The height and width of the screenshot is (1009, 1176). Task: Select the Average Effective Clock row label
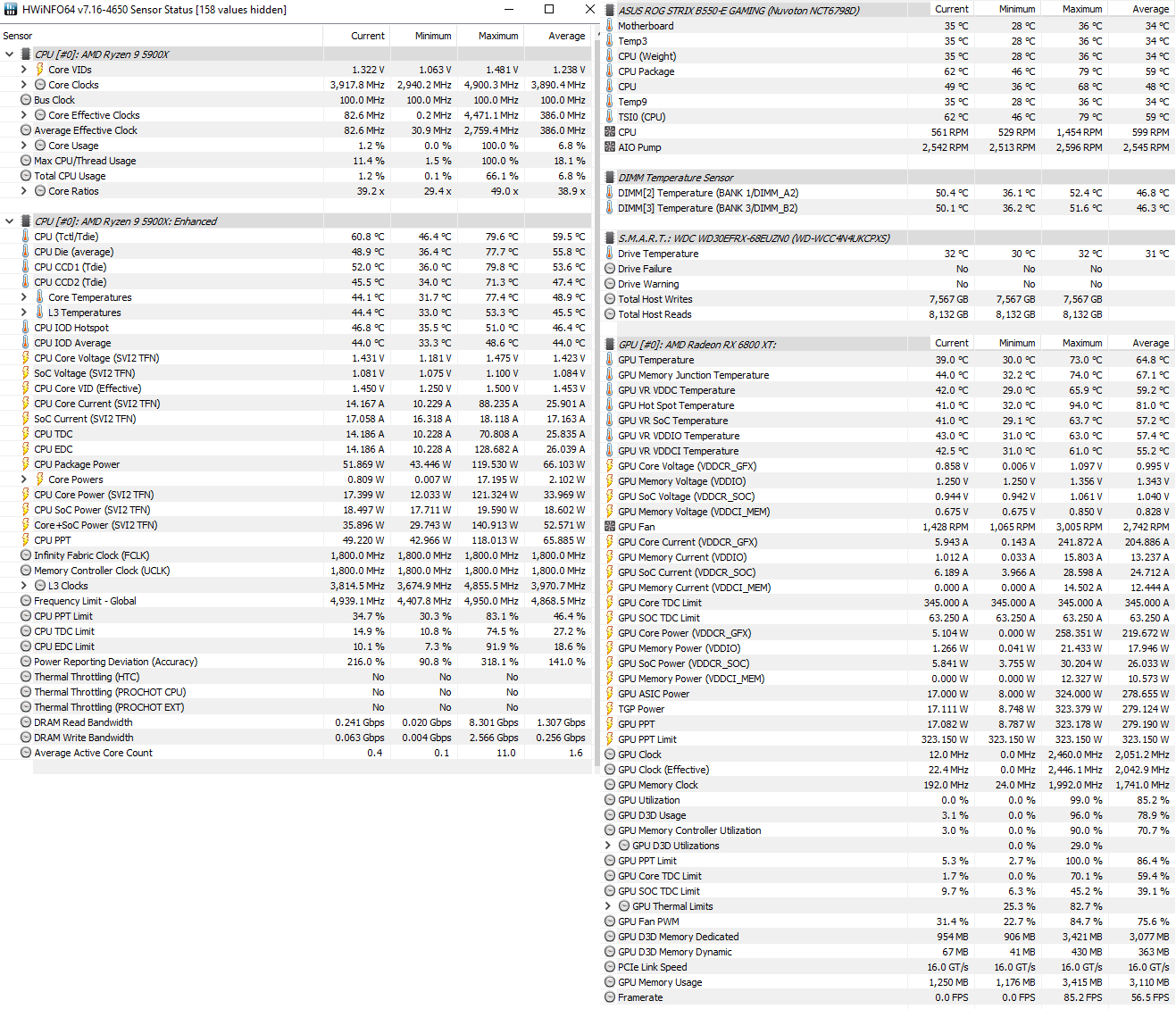(x=86, y=130)
